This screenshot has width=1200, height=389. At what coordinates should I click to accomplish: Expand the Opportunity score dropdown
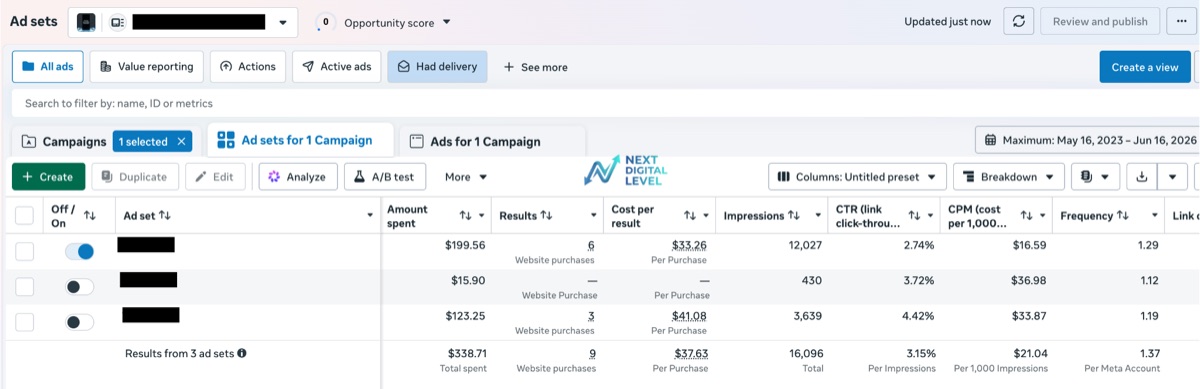[446, 22]
